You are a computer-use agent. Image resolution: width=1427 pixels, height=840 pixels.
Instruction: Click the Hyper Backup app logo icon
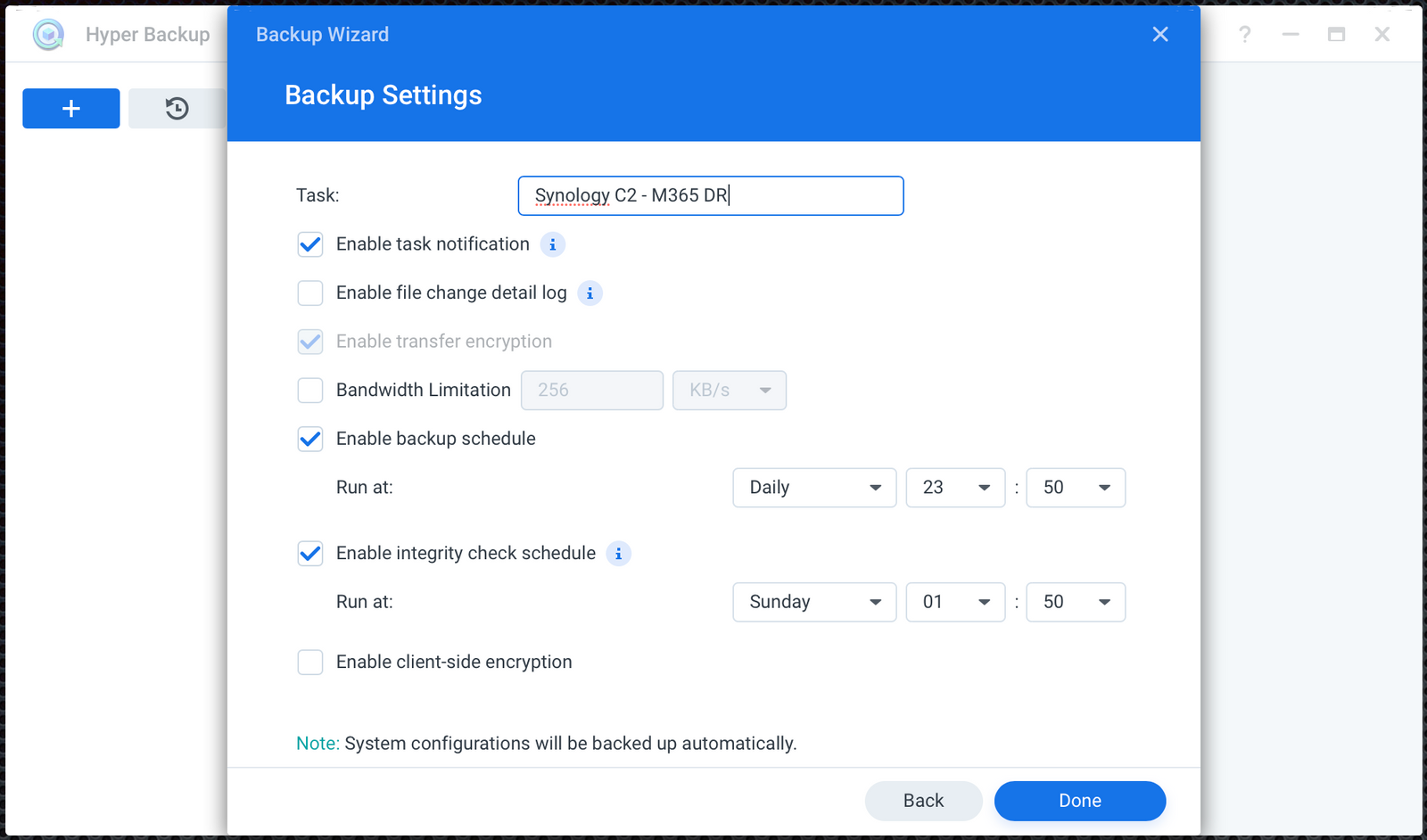48,35
